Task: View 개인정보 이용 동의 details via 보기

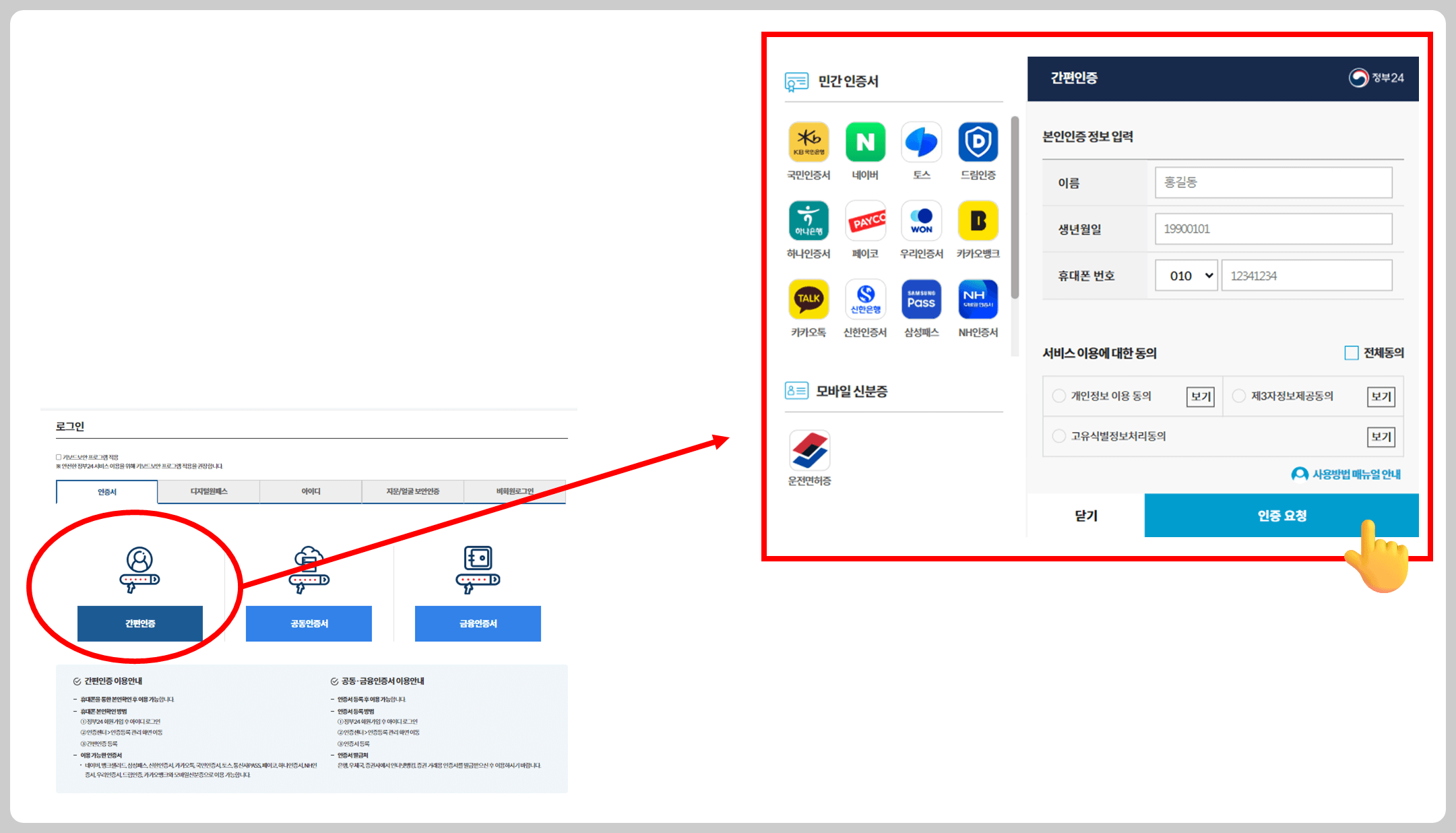Action: tap(1200, 396)
